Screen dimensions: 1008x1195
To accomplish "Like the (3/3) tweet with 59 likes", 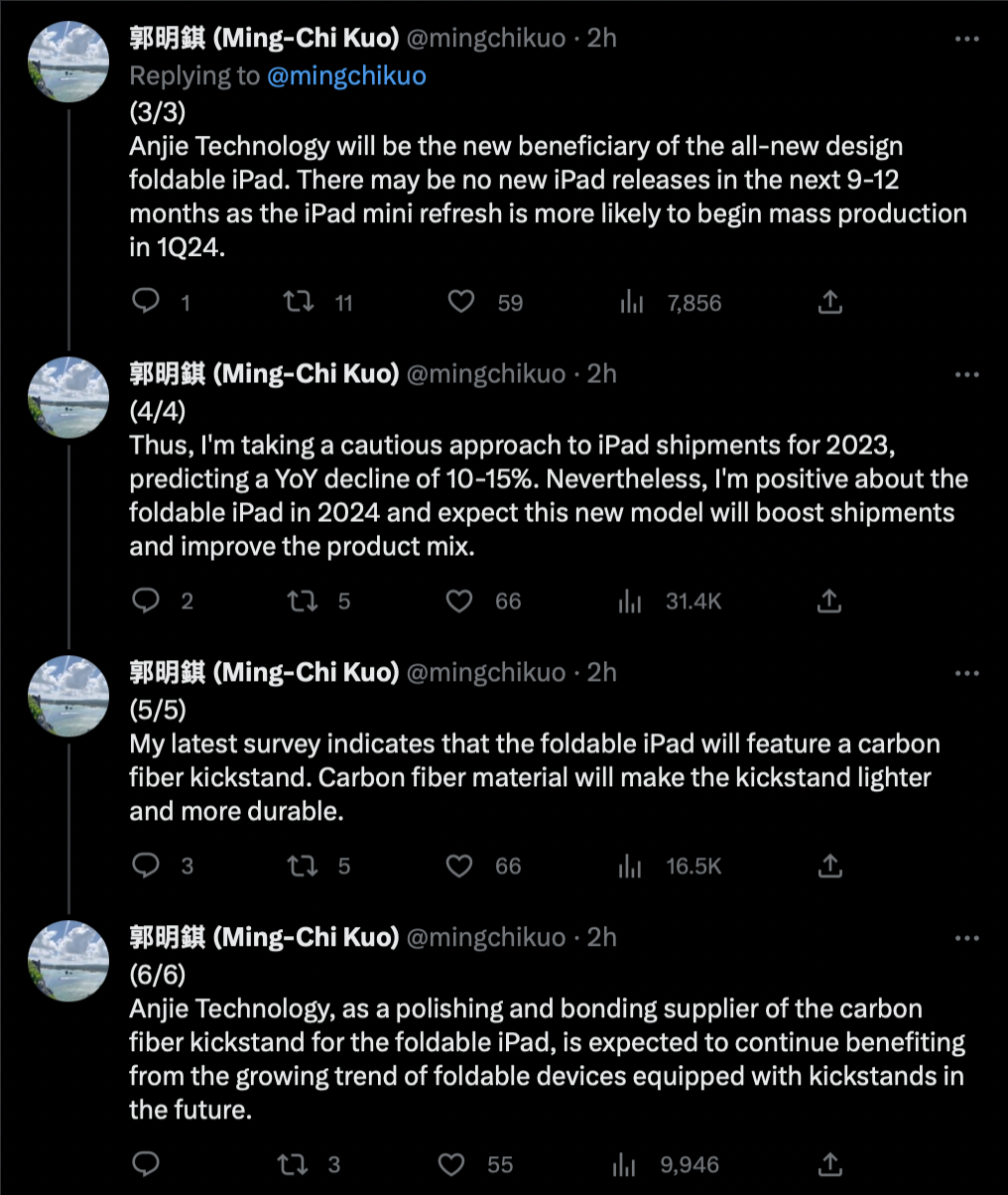I will coord(460,302).
